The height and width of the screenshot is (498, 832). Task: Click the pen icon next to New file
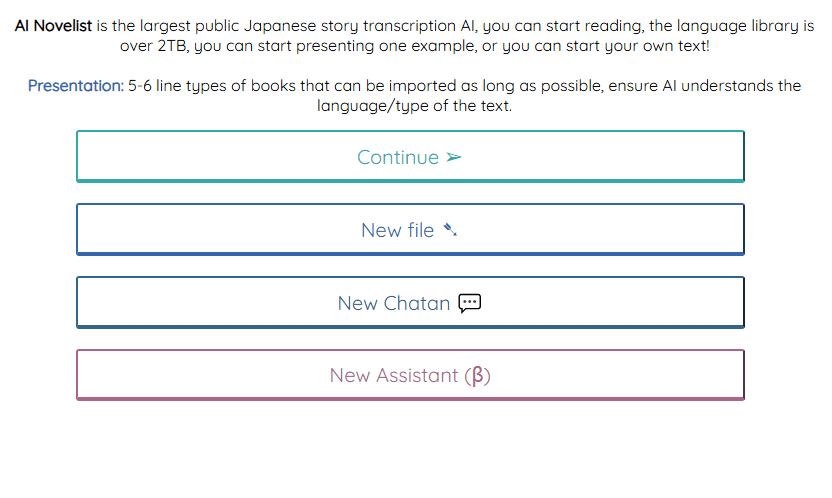450,231
